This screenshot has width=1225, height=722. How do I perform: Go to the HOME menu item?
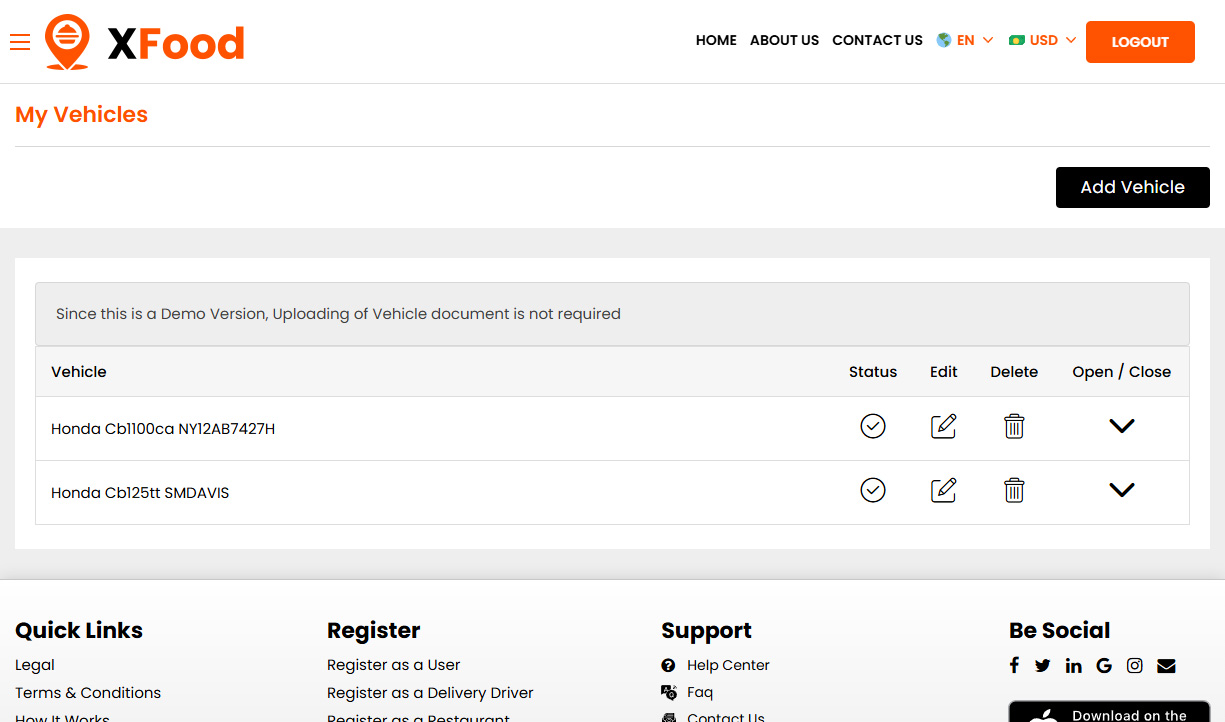tap(716, 41)
